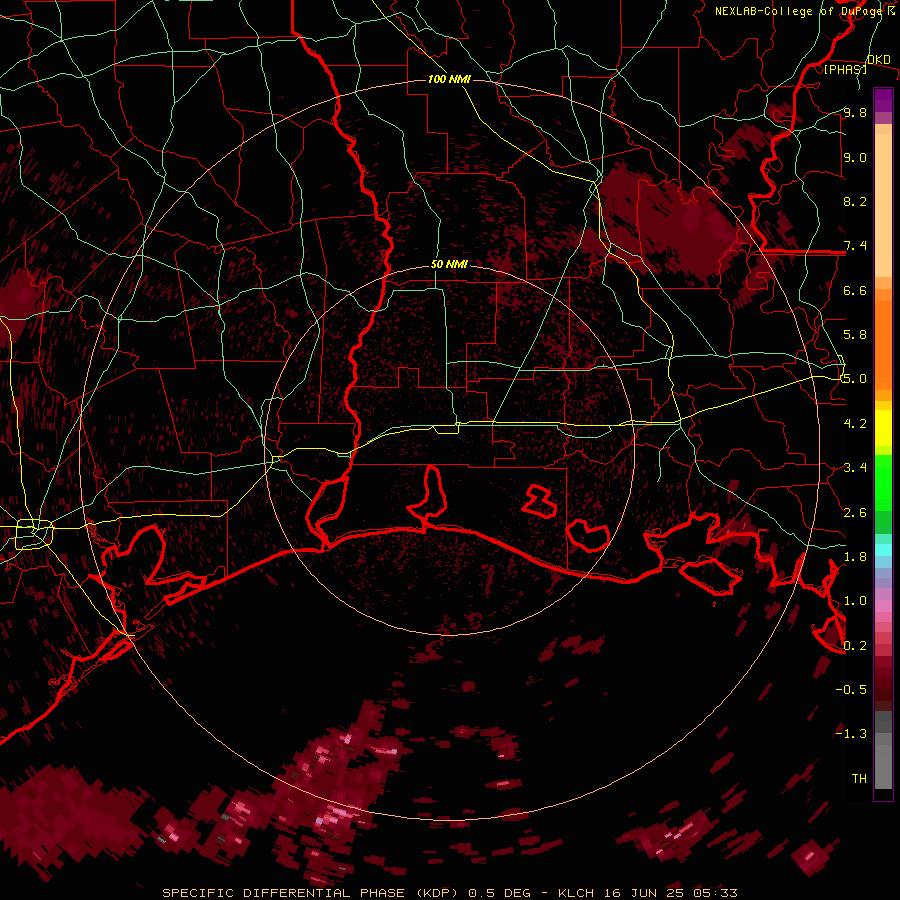Click the bright green swatch in the color bar
Image resolution: width=900 pixels, height=900 pixels.
click(883, 482)
